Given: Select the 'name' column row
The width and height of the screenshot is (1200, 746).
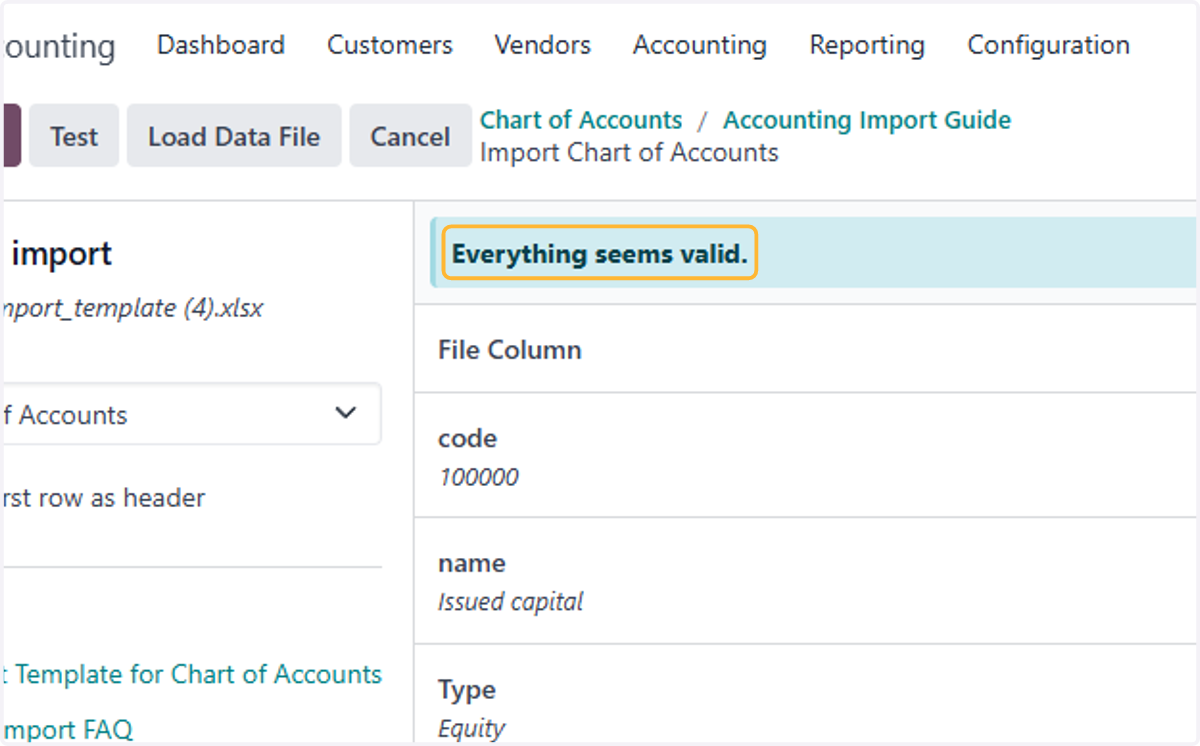Looking at the screenshot, I should click(x=807, y=581).
